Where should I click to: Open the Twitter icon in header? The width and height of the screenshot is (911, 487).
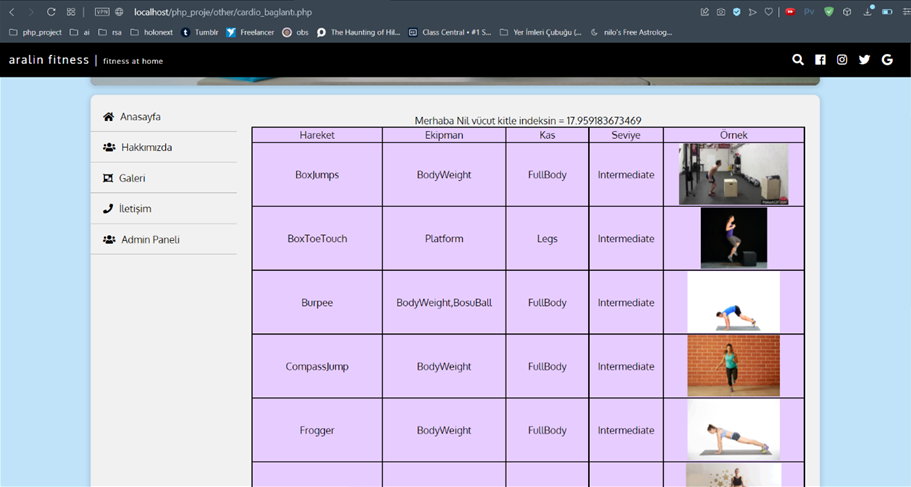point(865,59)
